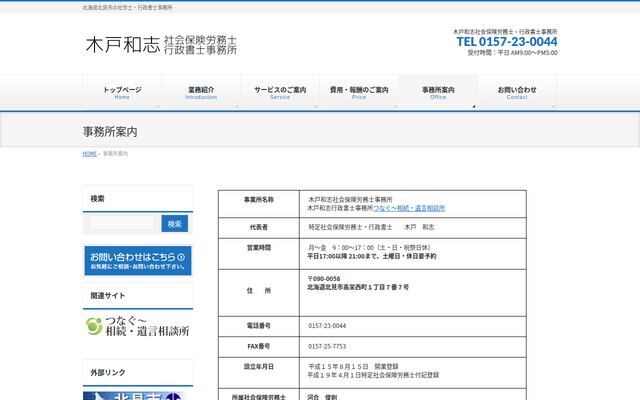The width and height of the screenshot is (640, 400).
Task: Click the 外部リンク sidebar heading
Action: (108, 372)
